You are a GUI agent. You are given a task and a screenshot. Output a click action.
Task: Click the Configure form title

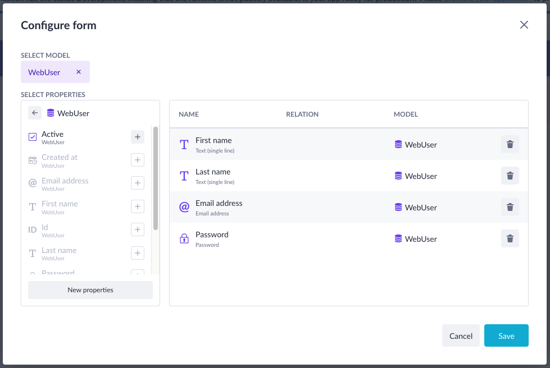click(x=59, y=25)
